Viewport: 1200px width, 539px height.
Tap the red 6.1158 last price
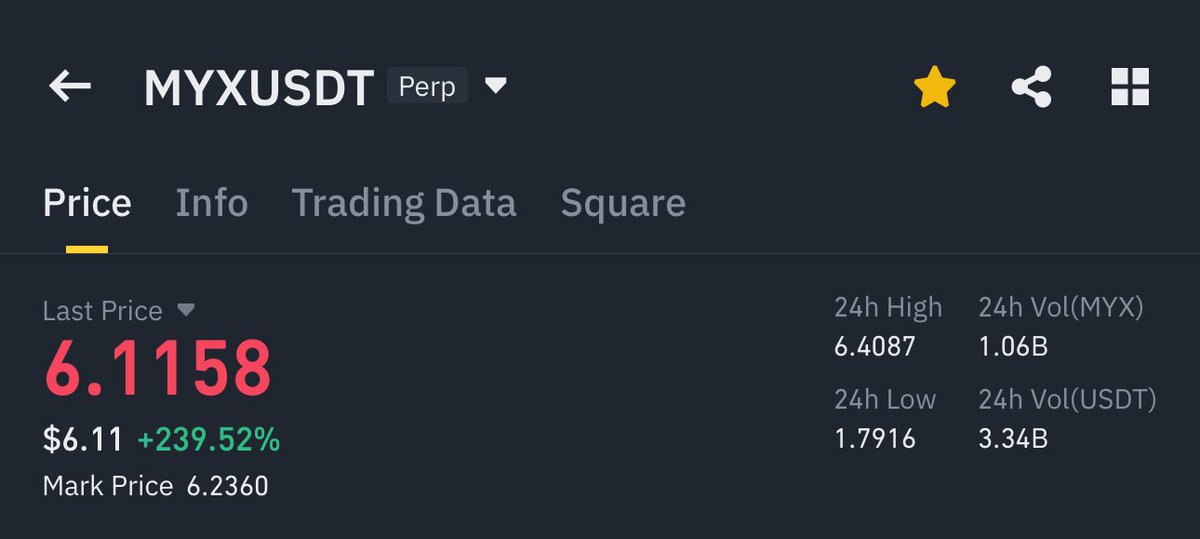(x=157, y=368)
